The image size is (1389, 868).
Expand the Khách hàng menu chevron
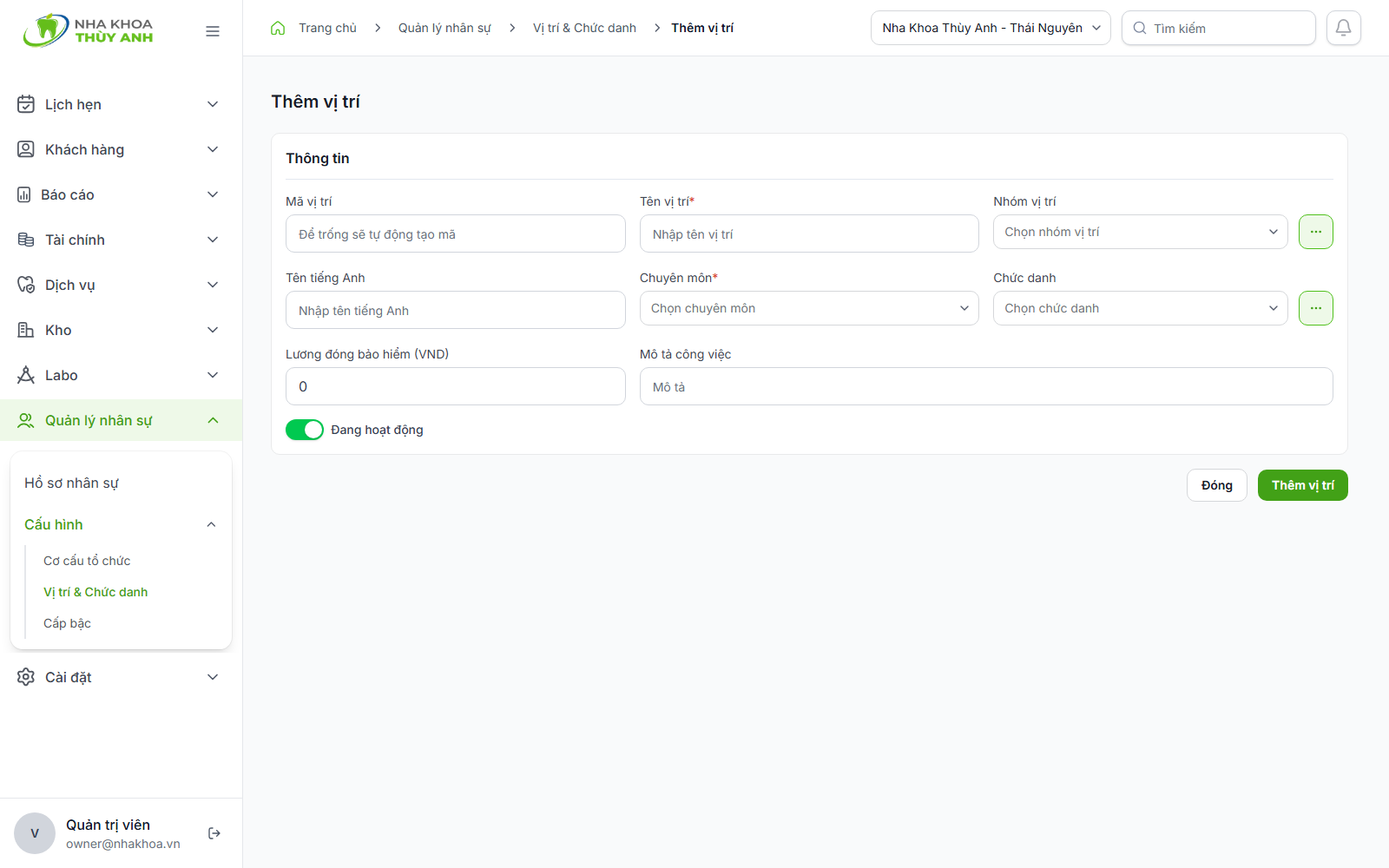[213, 149]
